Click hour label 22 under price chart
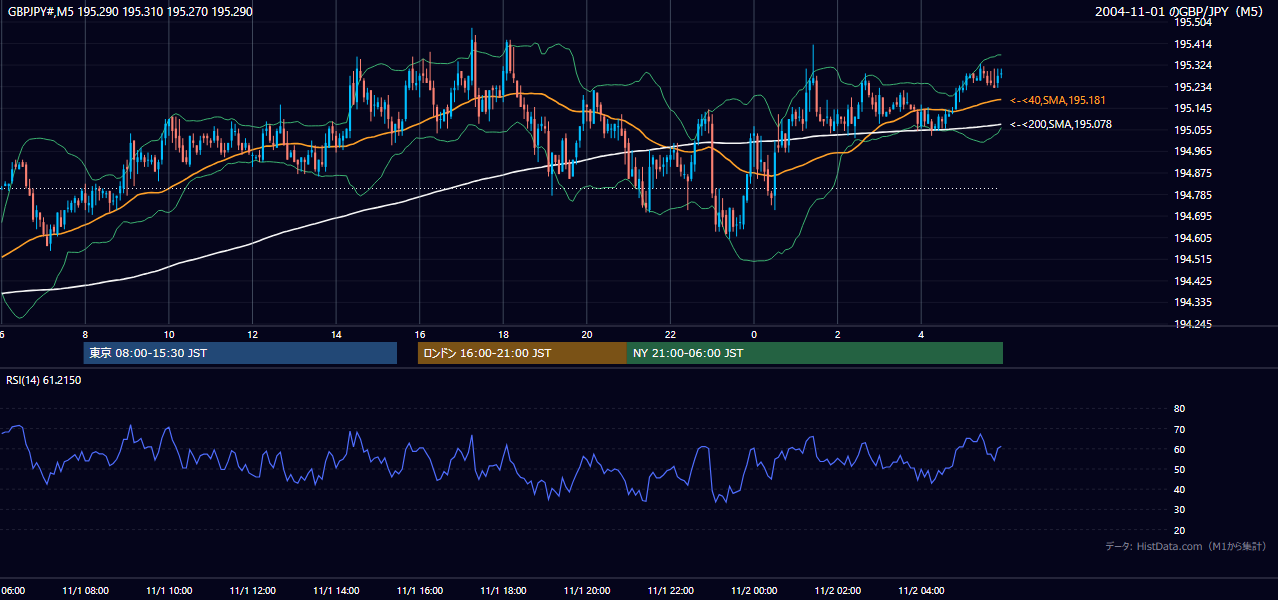This screenshot has height=600, width=1278. 671,335
